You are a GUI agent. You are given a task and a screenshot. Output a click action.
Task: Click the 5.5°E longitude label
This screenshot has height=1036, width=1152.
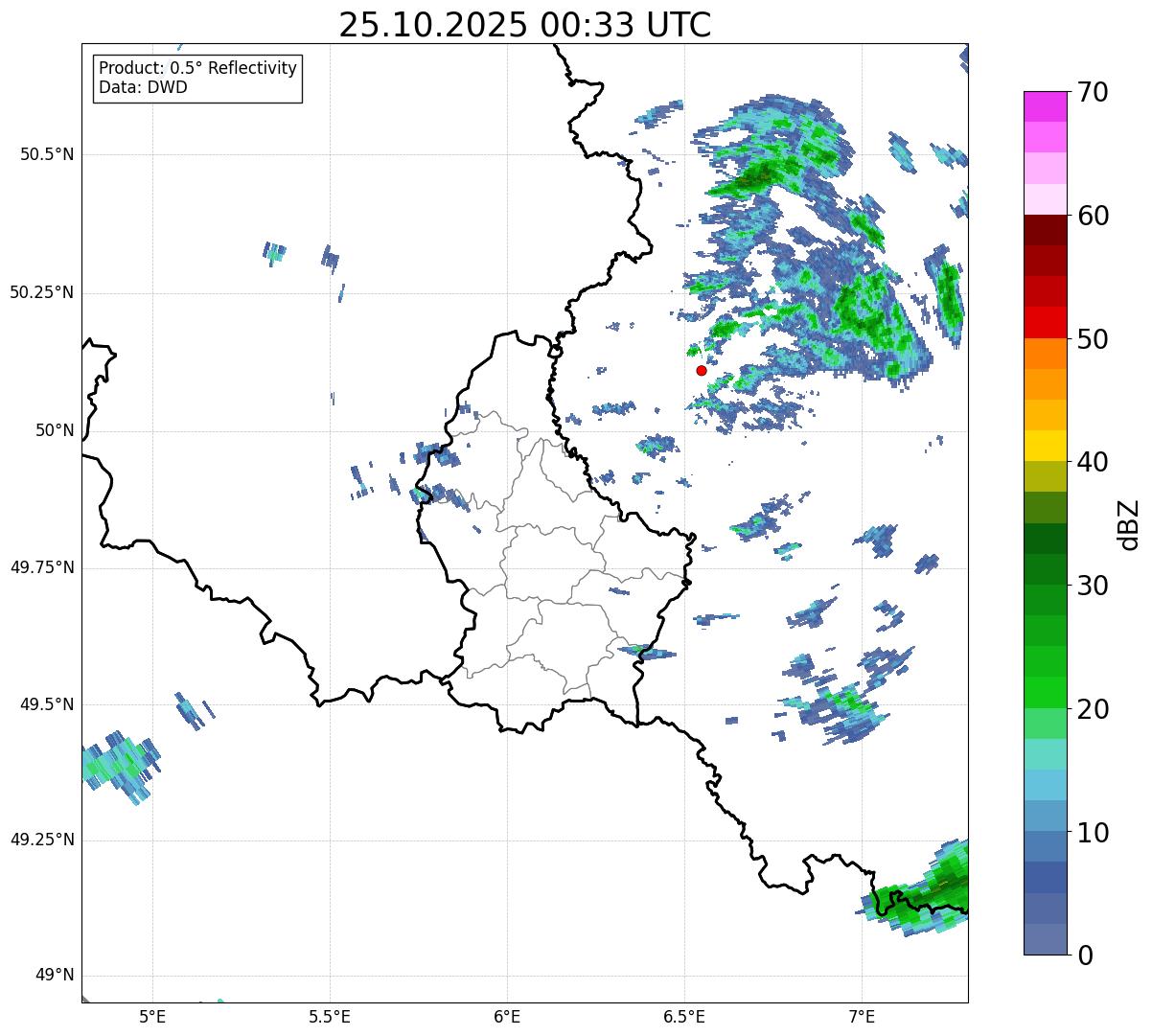(x=330, y=1016)
